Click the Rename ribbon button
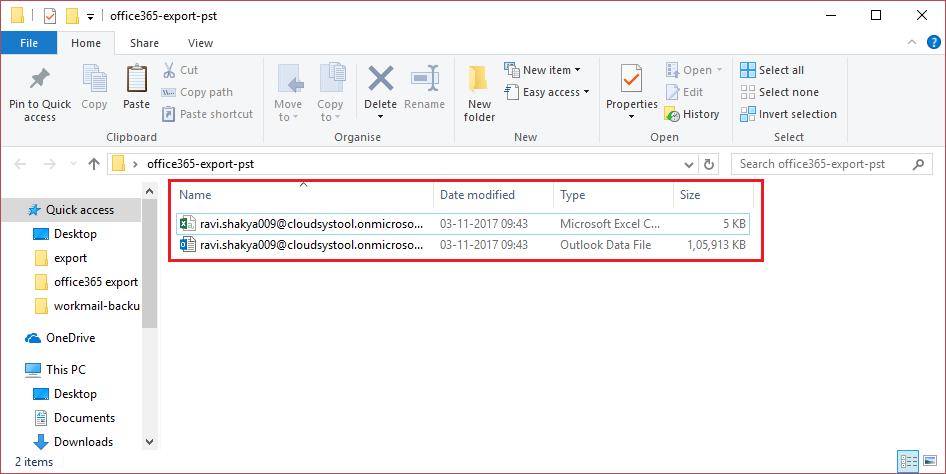Image resolution: width=946 pixels, height=474 pixels. [x=424, y=87]
